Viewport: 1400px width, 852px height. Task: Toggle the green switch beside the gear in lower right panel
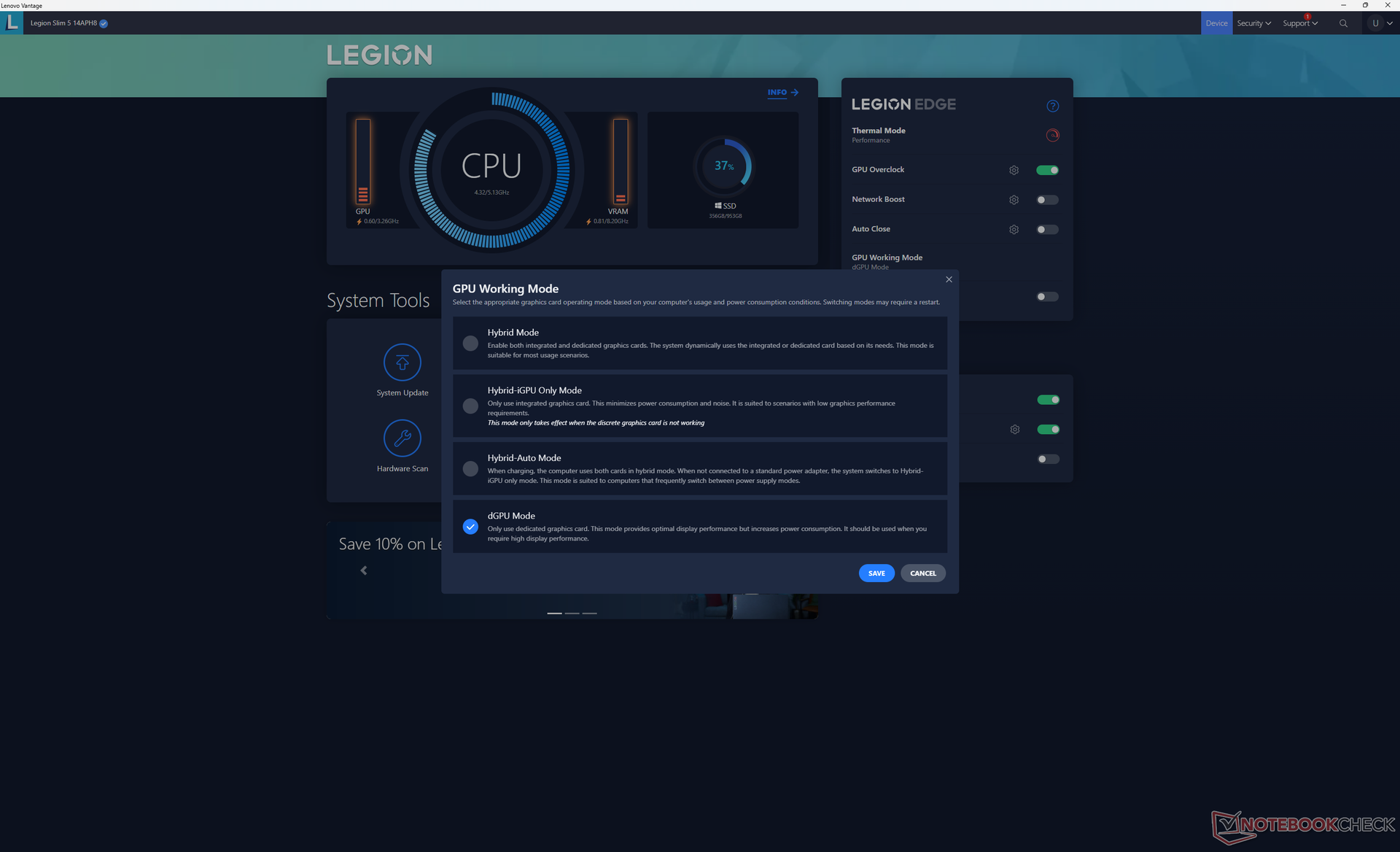pyautogui.click(x=1048, y=430)
